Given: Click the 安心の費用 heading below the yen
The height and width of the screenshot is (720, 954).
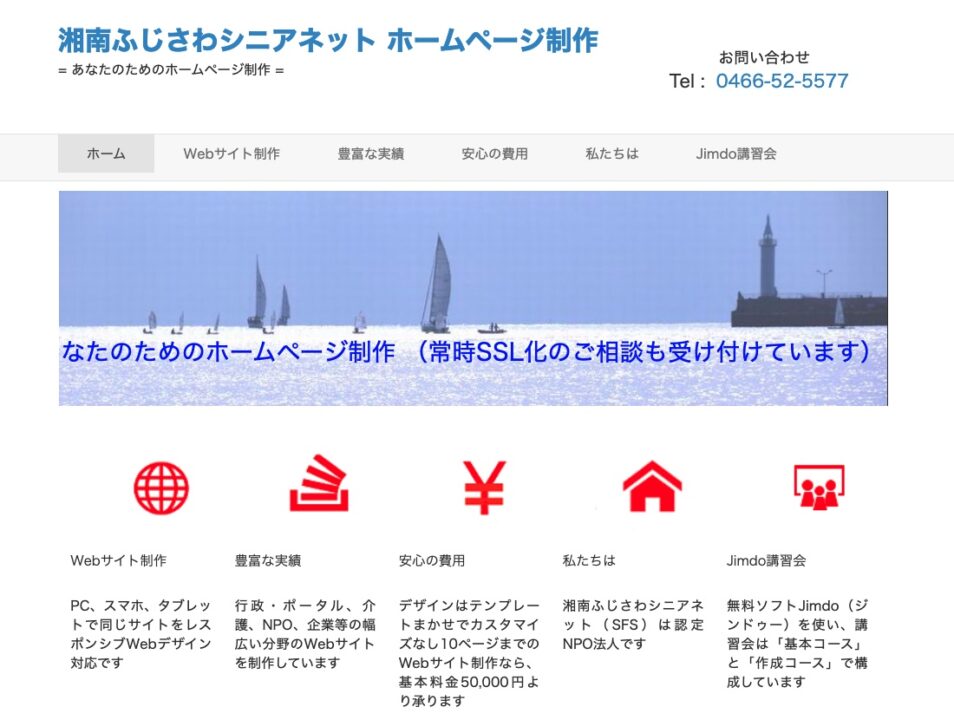Looking at the screenshot, I should [432, 560].
